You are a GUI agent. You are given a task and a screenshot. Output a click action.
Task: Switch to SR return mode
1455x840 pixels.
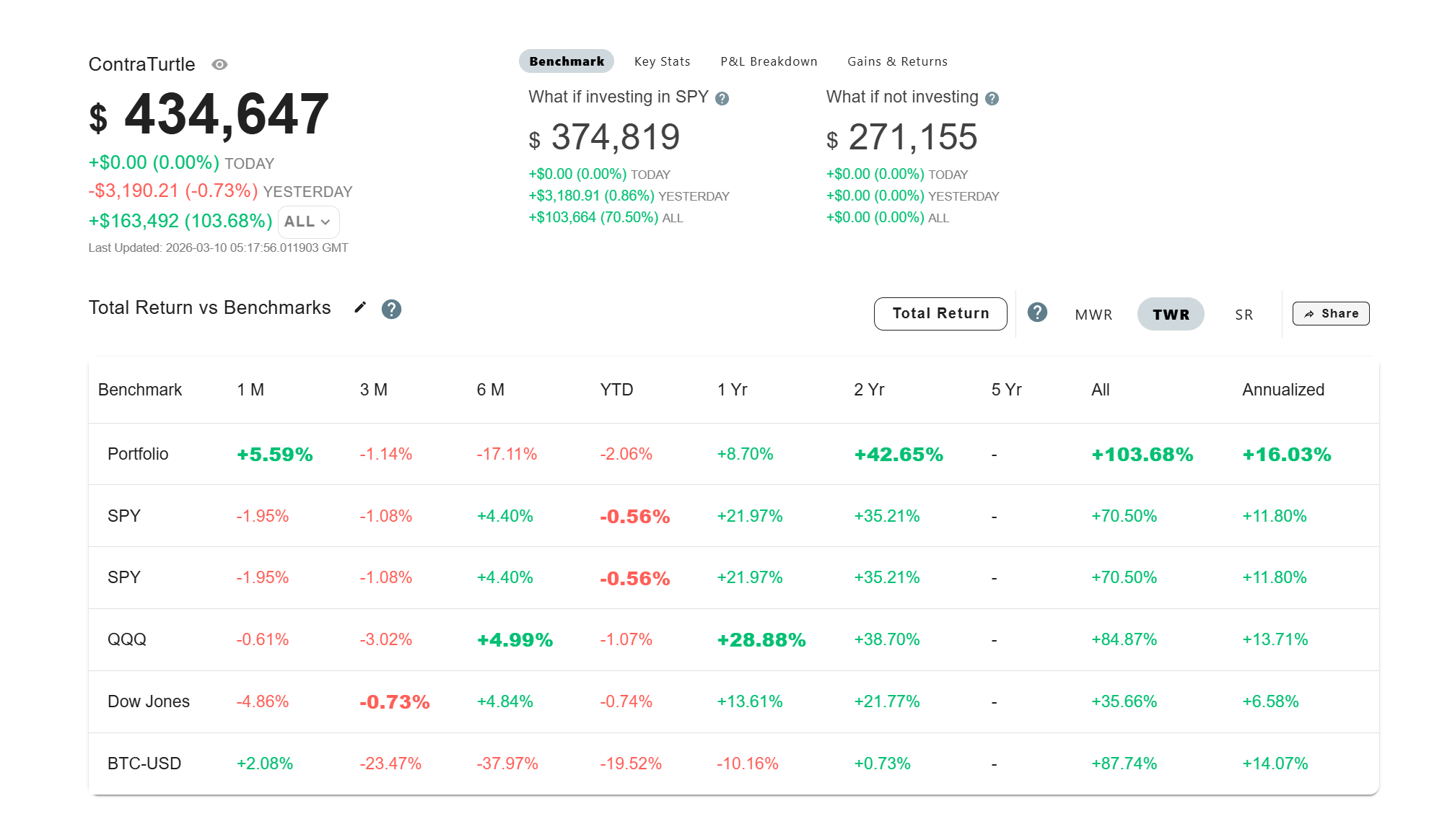point(1243,315)
